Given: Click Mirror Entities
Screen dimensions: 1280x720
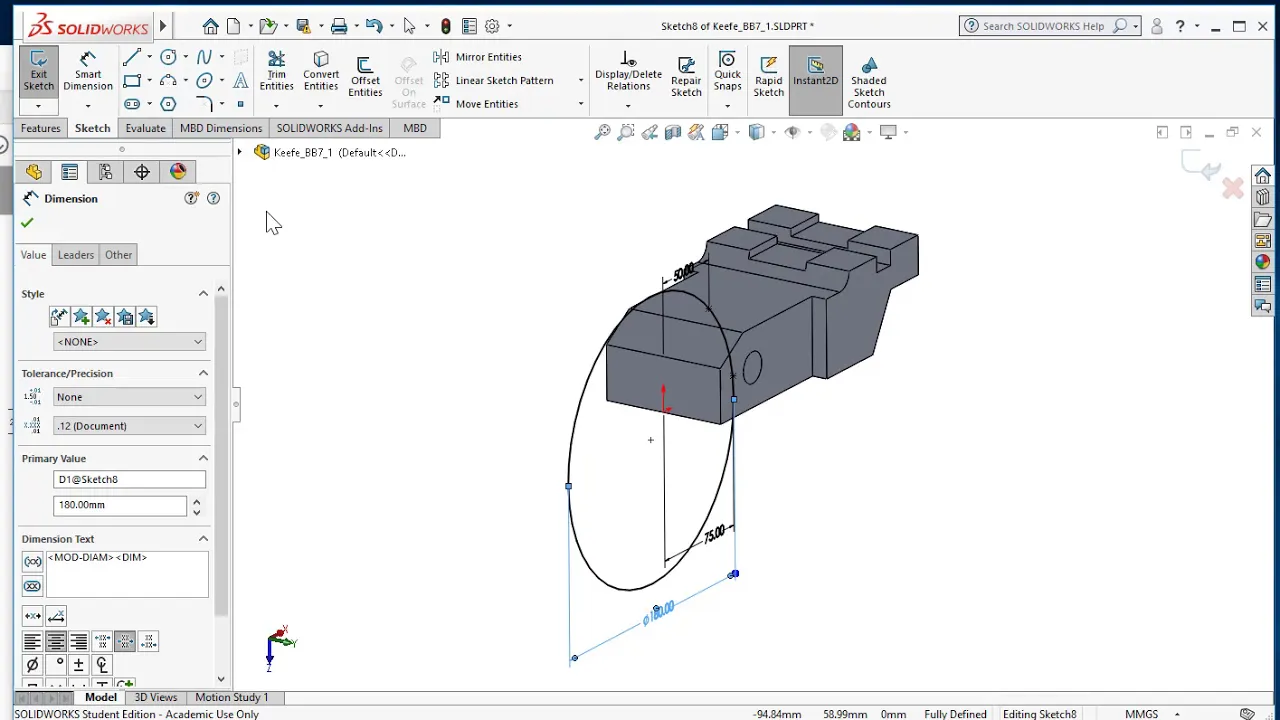Looking at the screenshot, I should (478, 57).
